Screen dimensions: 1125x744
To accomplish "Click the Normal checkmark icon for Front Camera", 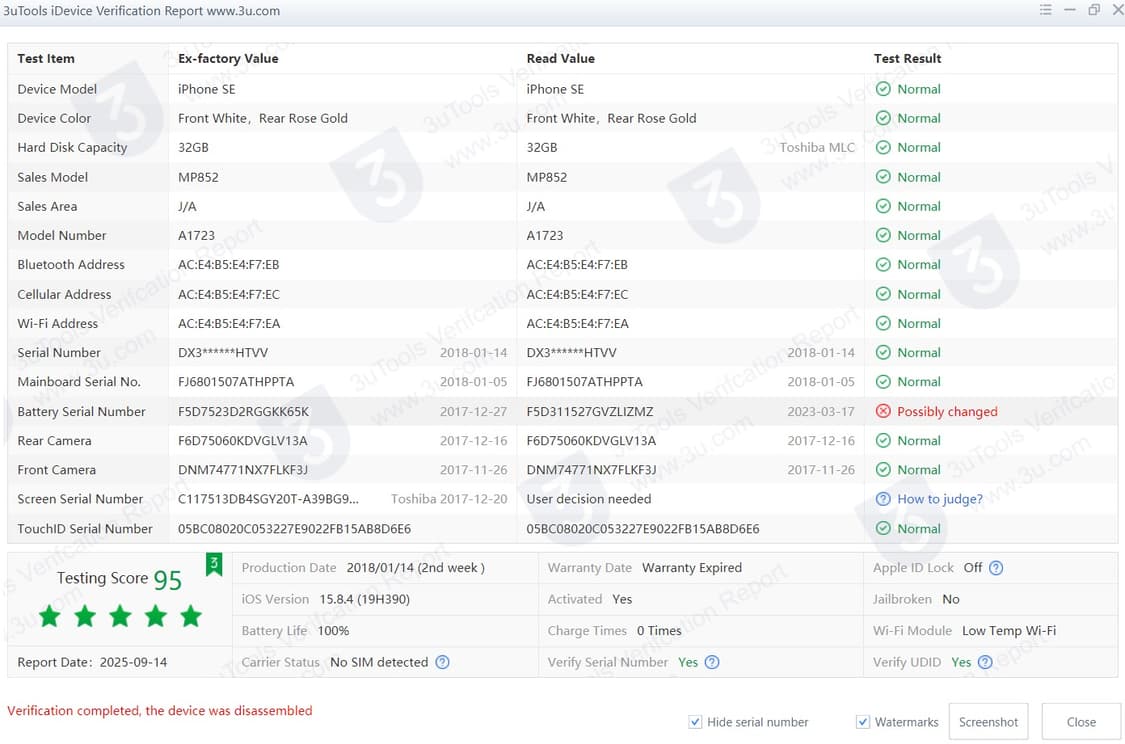I will (883, 470).
